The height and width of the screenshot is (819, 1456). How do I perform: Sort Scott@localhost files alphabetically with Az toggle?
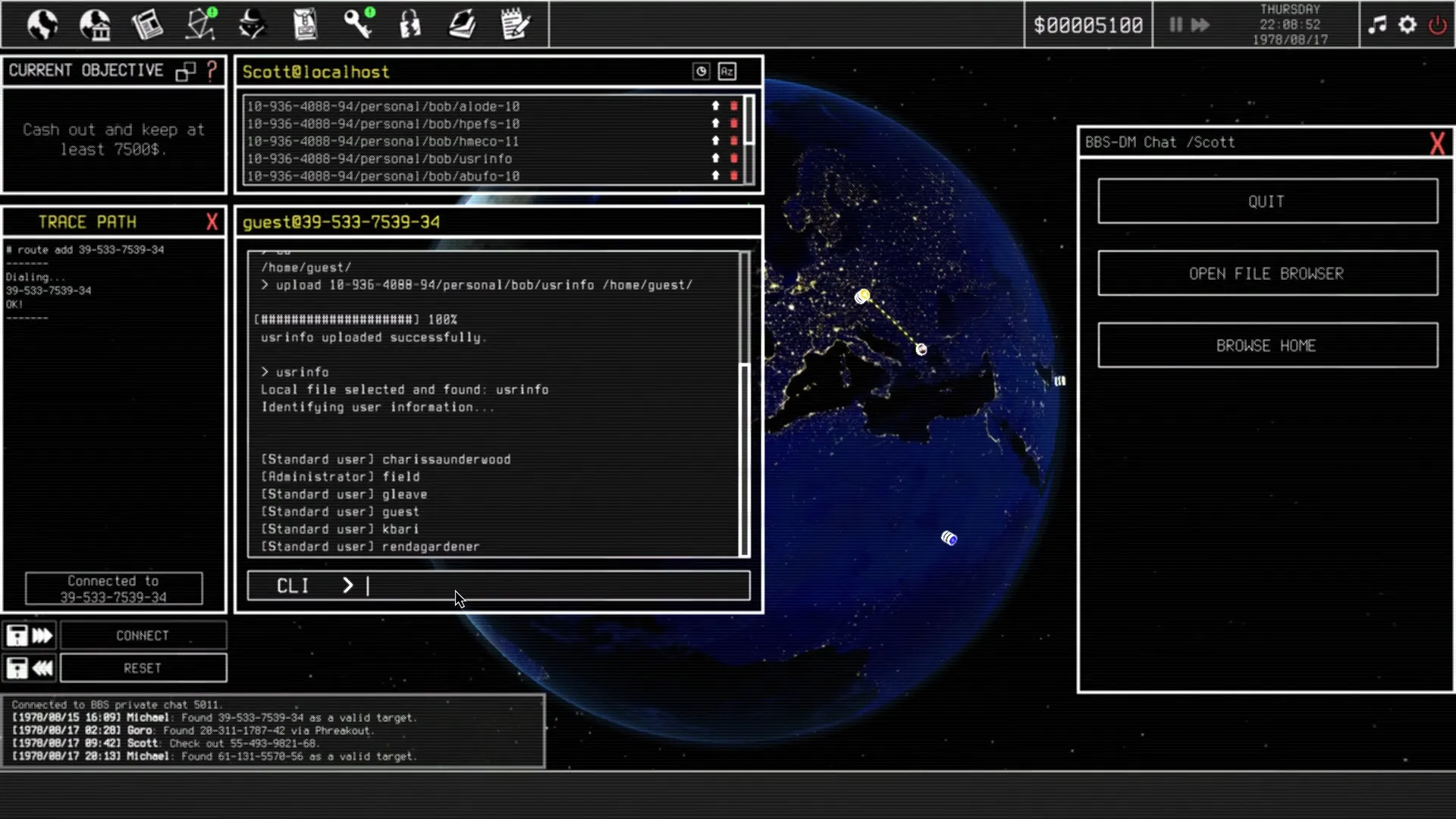pos(727,71)
